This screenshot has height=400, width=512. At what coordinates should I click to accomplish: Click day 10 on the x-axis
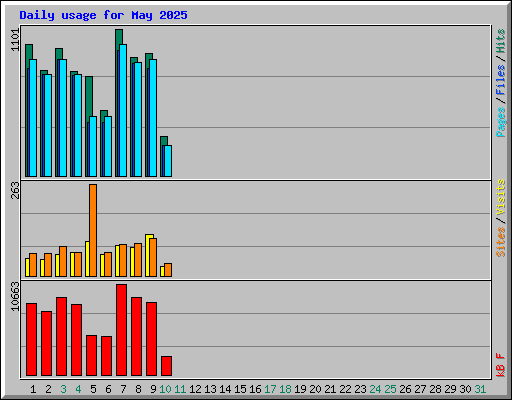(x=165, y=389)
